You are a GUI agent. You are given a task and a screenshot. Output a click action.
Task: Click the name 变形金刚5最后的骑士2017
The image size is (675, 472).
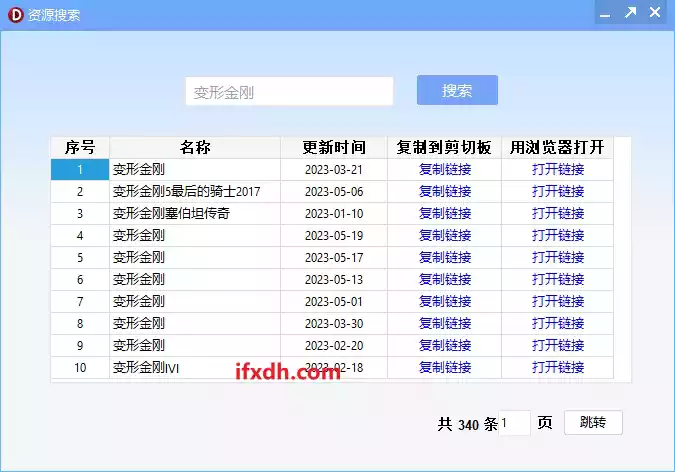pos(186,192)
